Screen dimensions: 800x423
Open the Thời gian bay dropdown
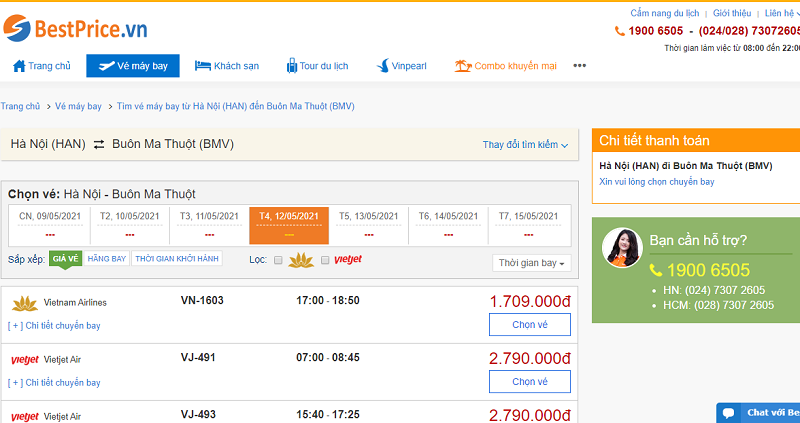[532, 263]
